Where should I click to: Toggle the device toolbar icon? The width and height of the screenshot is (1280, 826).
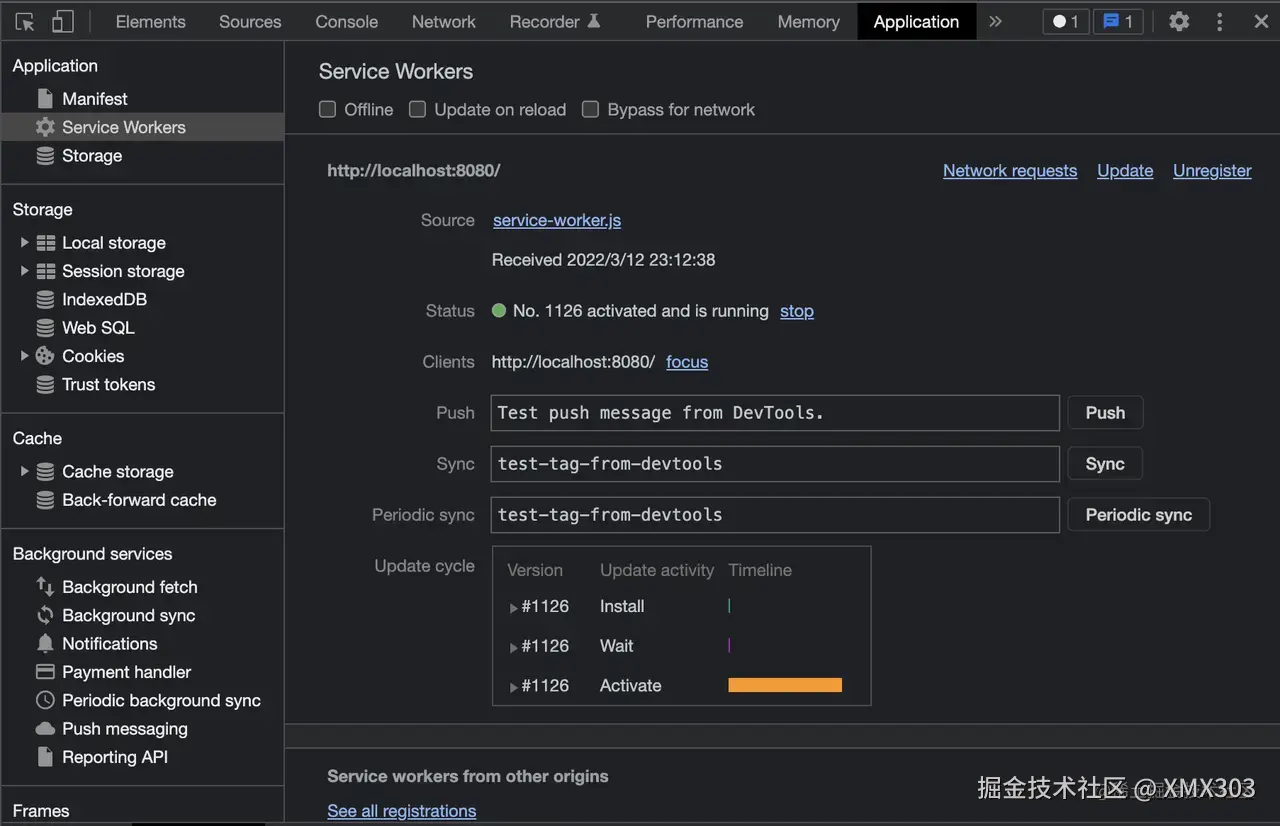(x=62, y=21)
